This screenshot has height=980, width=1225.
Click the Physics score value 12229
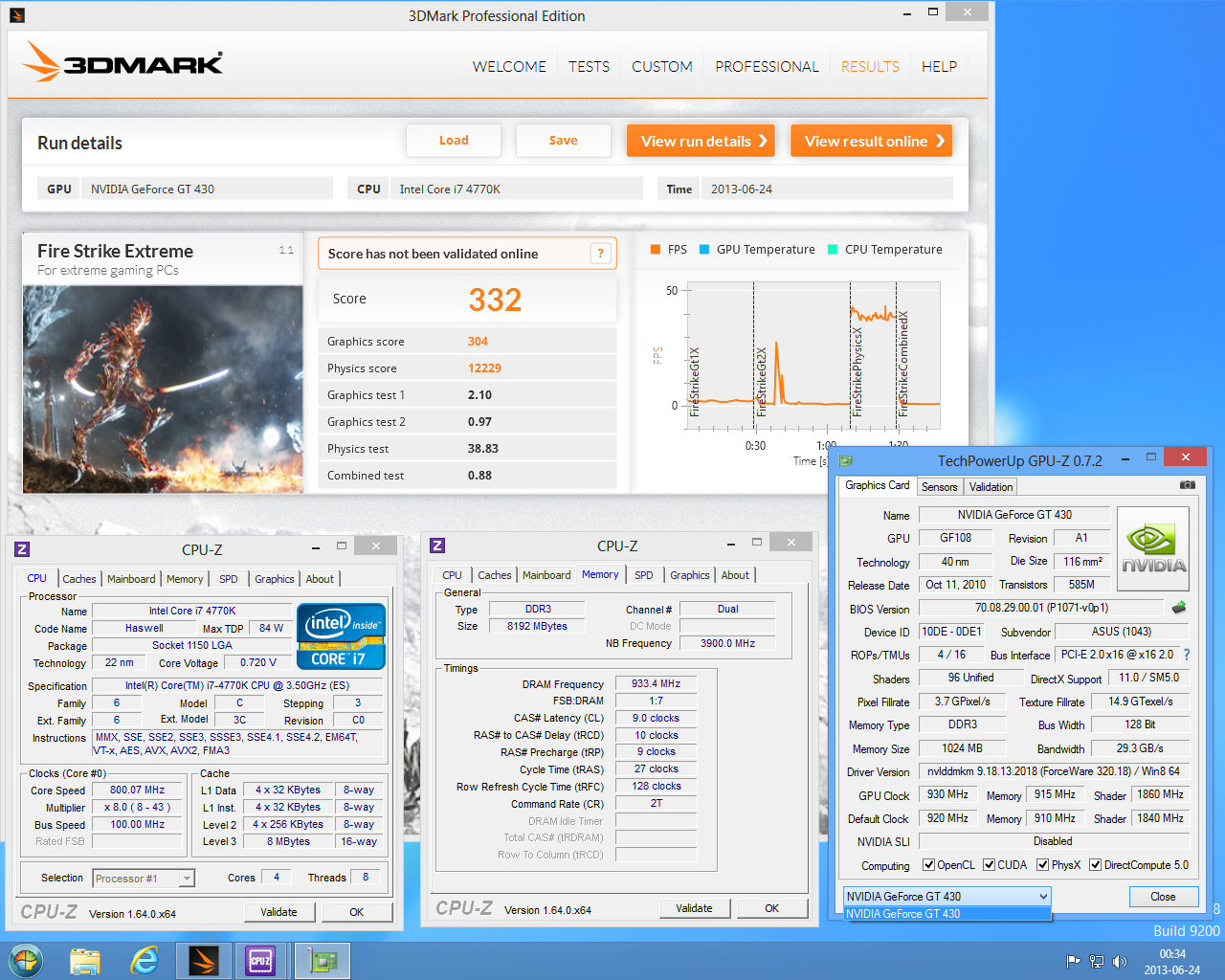coord(484,367)
